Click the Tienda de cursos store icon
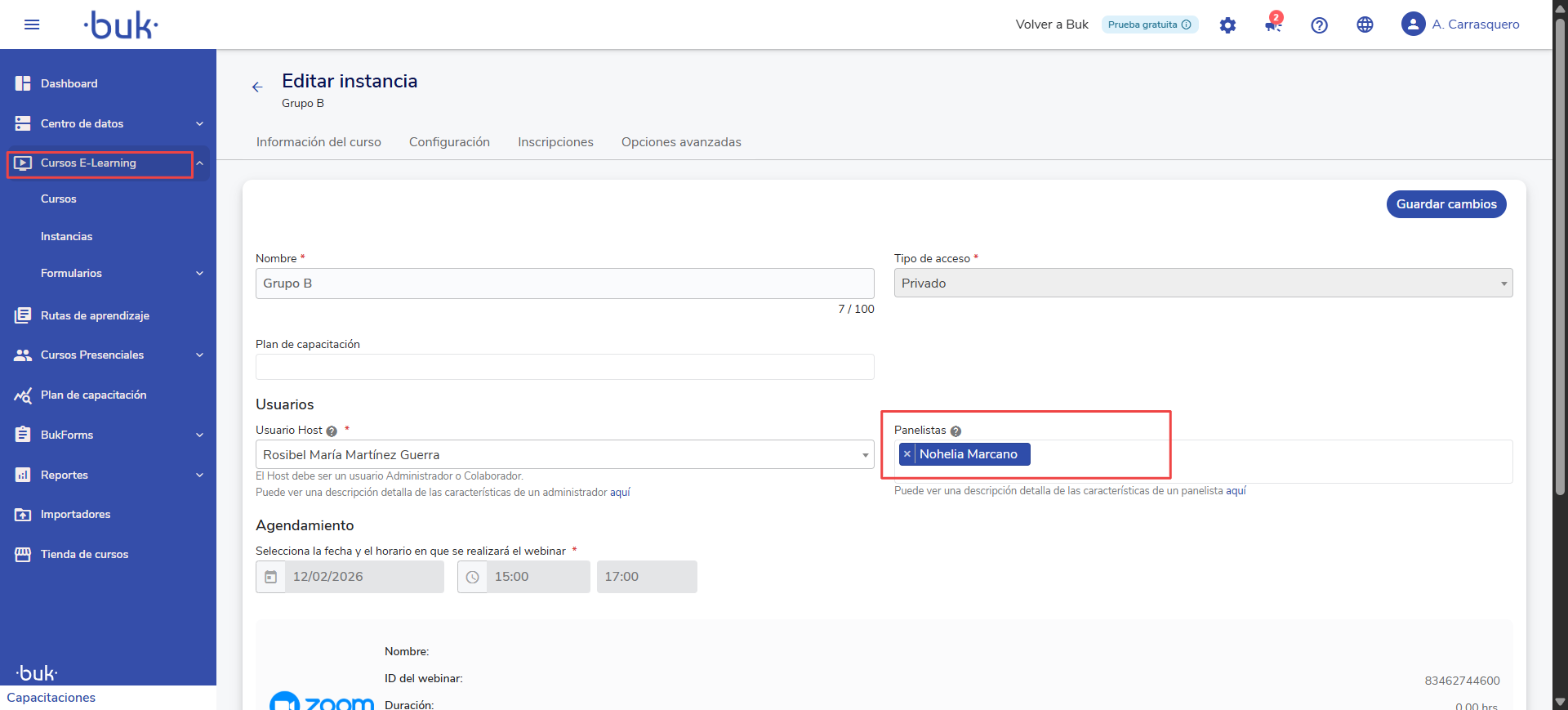Image resolution: width=1568 pixels, height=710 pixels. click(23, 554)
